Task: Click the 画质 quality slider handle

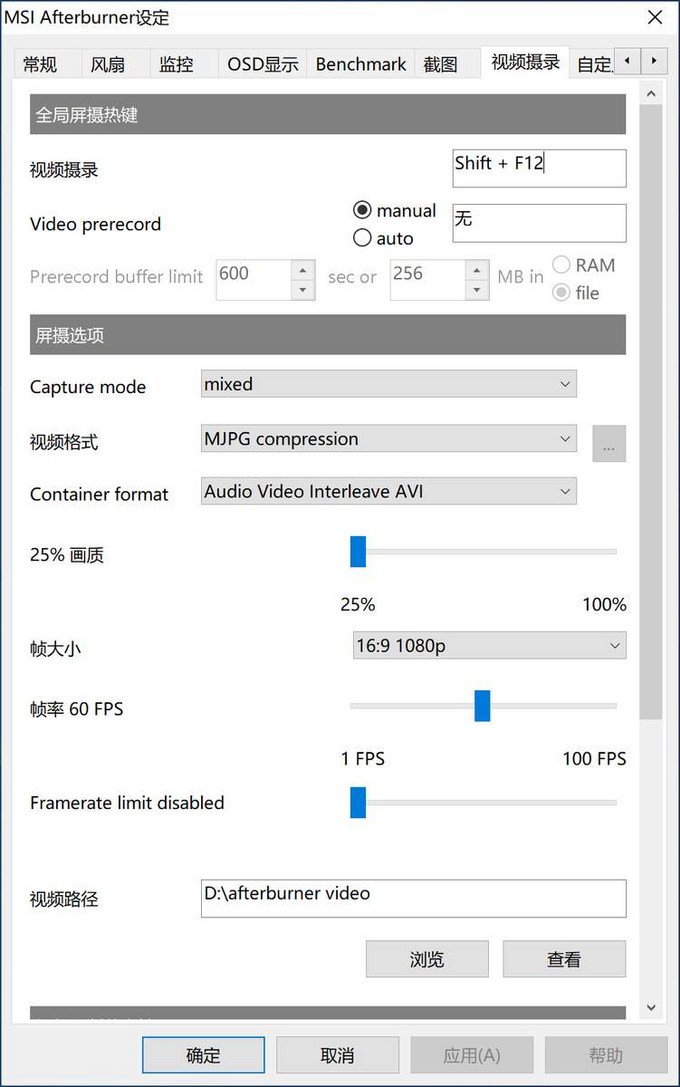Action: pos(358,552)
